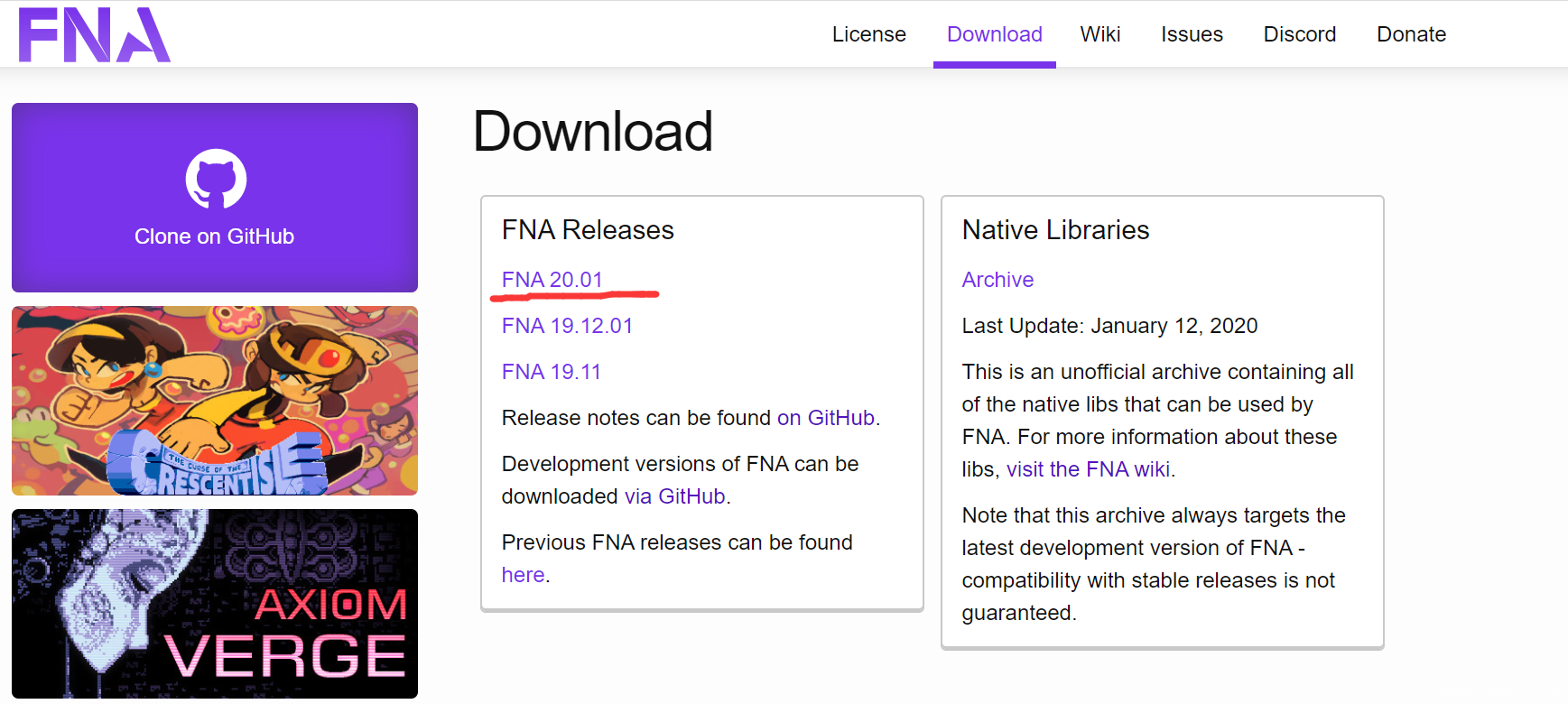This screenshot has width=1568, height=704.
Task: Download the FNA 20.01 release
Action: 552,280
